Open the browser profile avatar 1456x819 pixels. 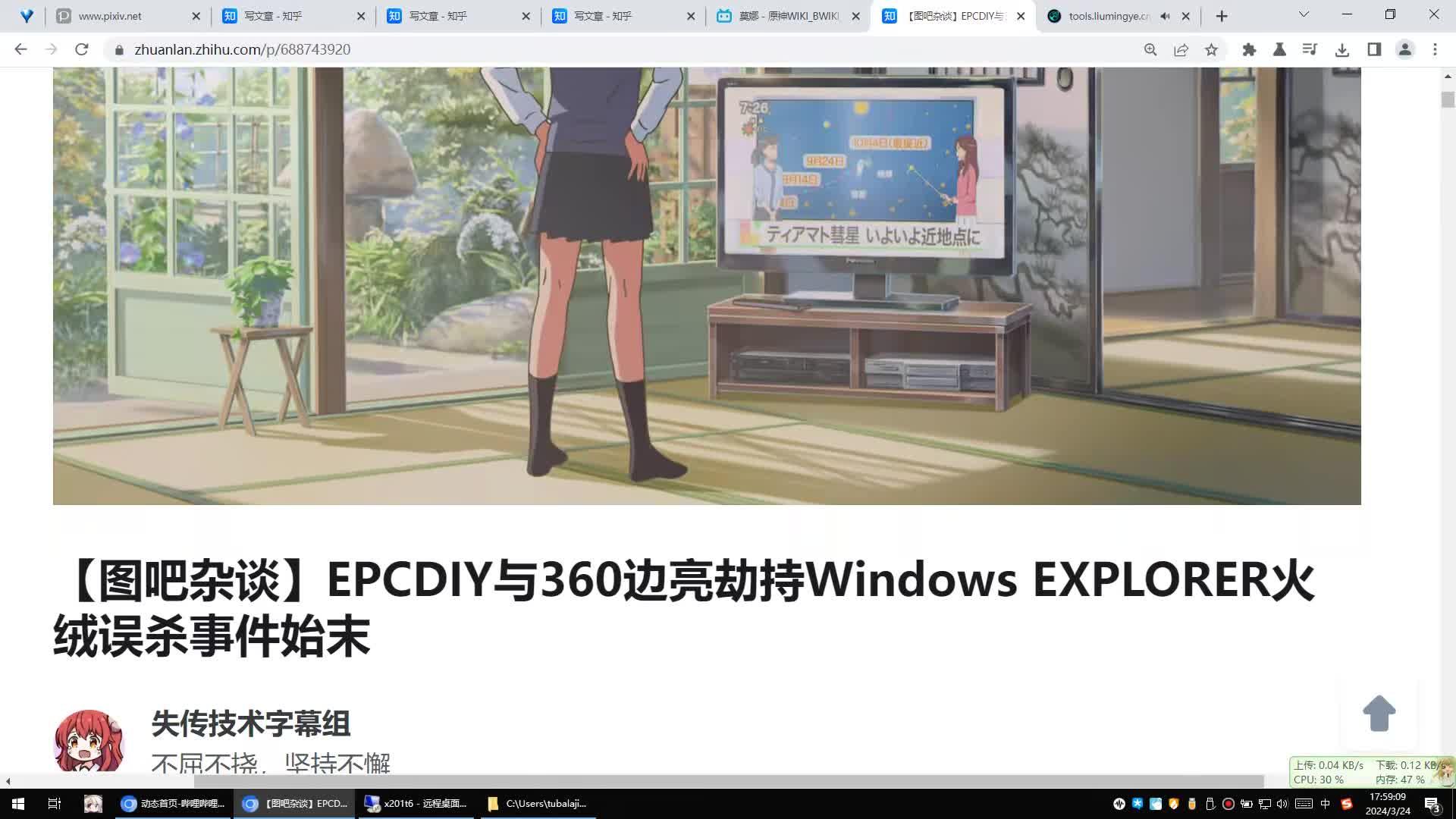[x=1405, y=49]
